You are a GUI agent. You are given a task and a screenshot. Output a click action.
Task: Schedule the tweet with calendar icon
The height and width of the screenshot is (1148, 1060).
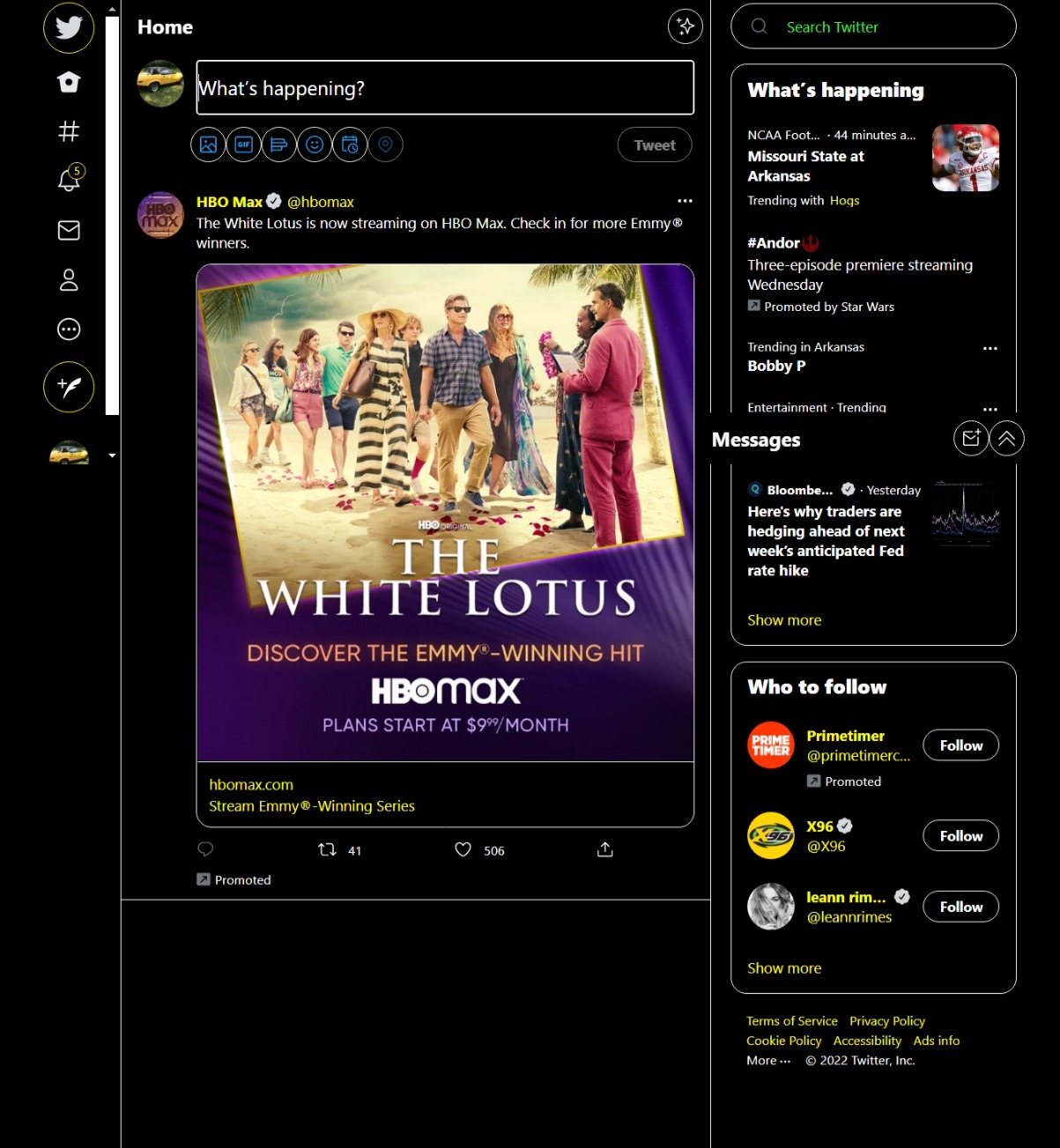[350, 144]
